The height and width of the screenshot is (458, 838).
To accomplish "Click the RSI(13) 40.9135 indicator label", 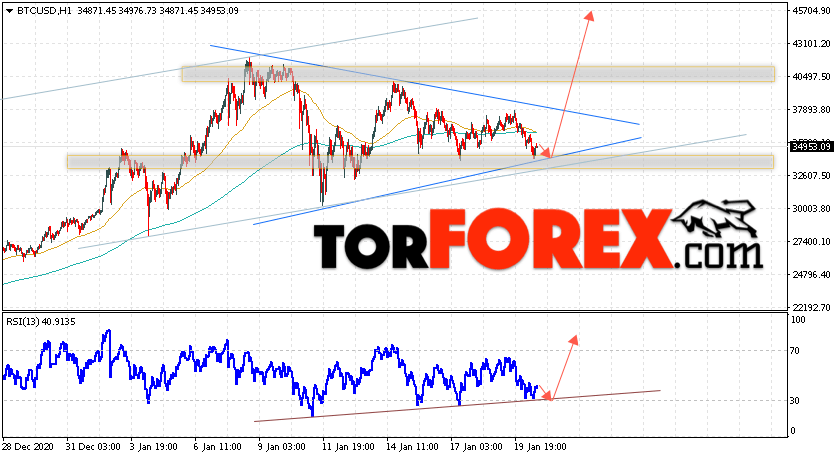I will 41,322.
